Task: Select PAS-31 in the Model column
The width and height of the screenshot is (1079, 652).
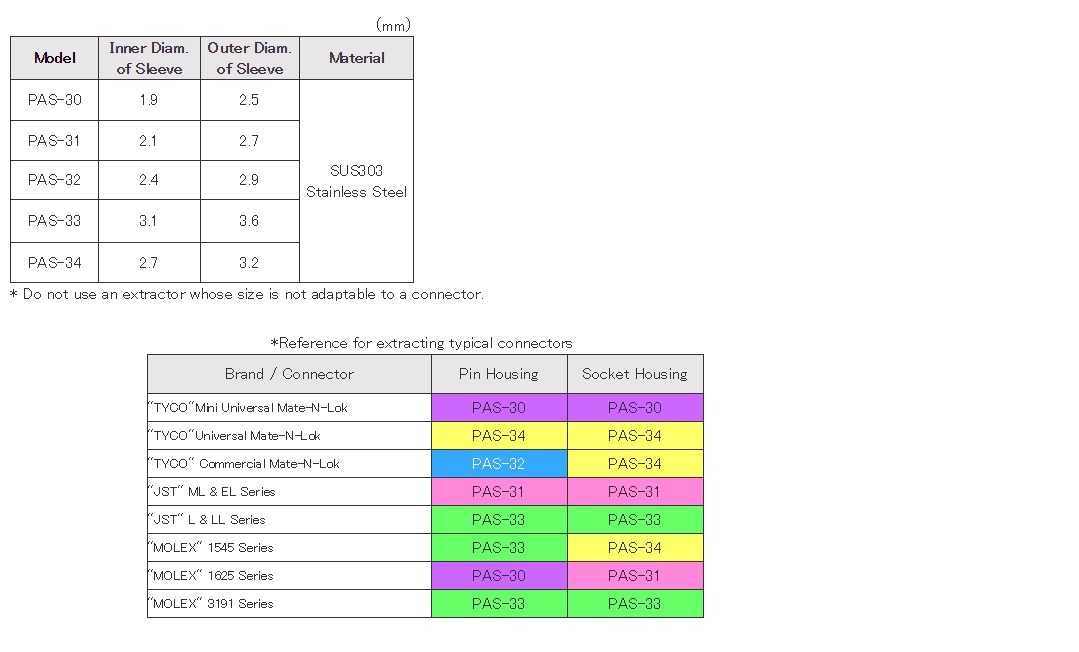Action: (54, 141)
